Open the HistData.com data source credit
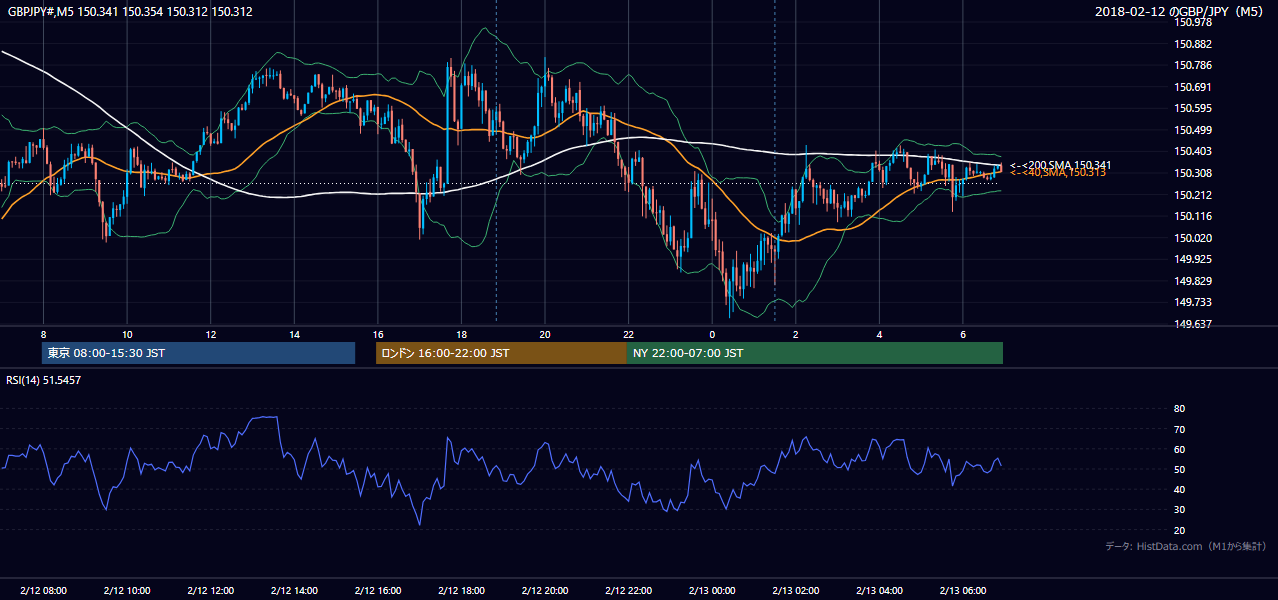Image resolution: width=1278 pixels, height=600 pixels. click(x=1185, y=546)
